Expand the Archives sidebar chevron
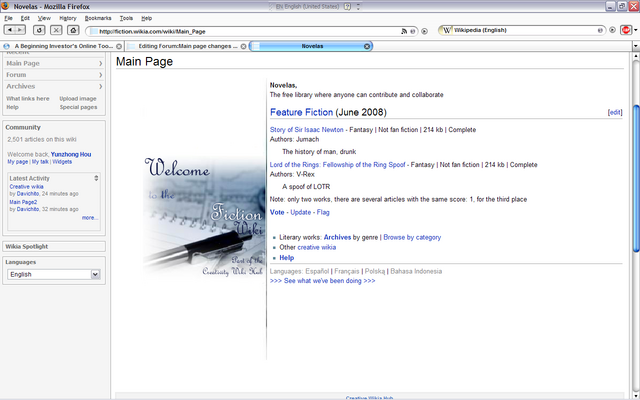 pyautogui.click(x=100, y=86)
